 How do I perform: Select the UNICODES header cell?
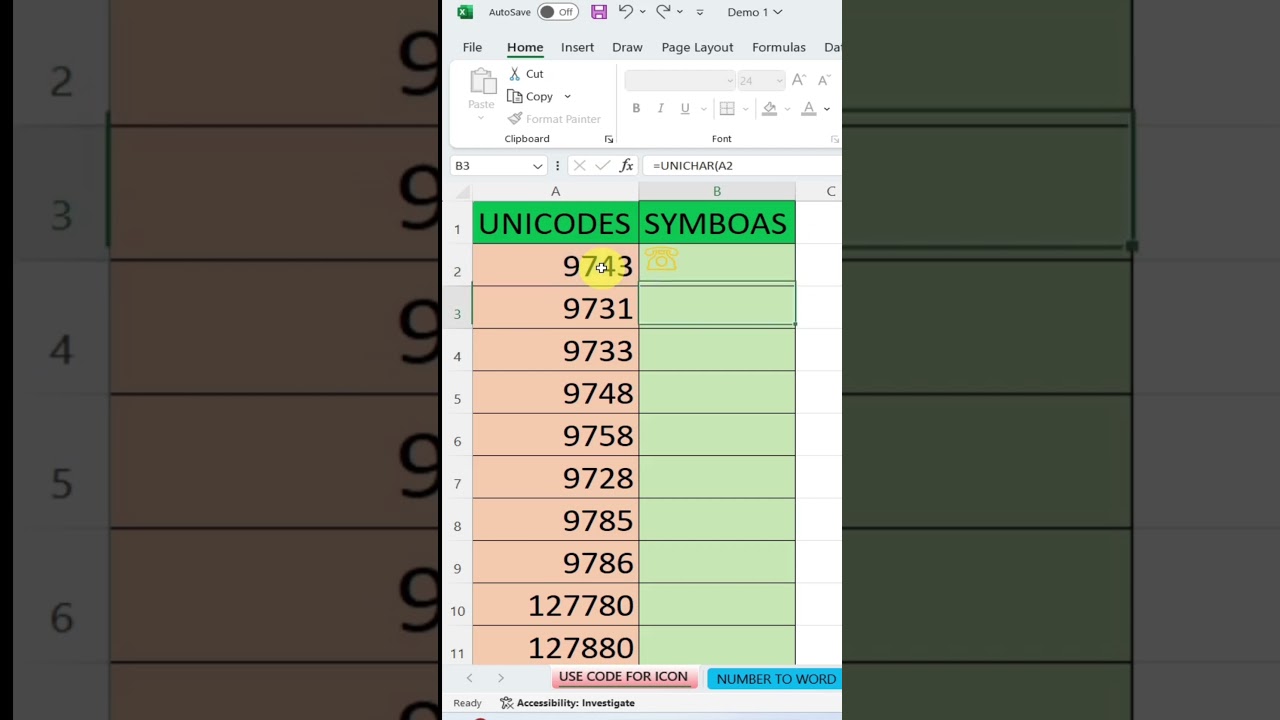click(555, 223)
